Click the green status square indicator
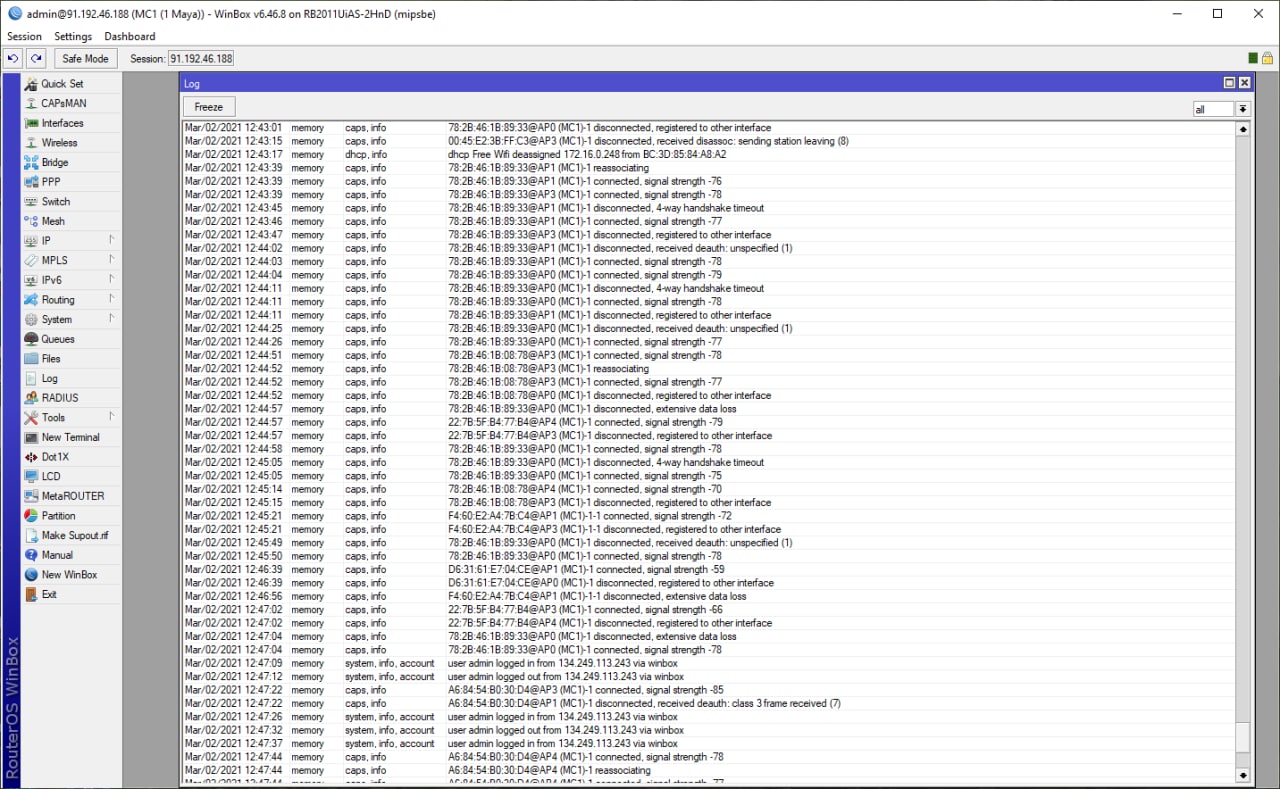 click(x=1253, y=59)
